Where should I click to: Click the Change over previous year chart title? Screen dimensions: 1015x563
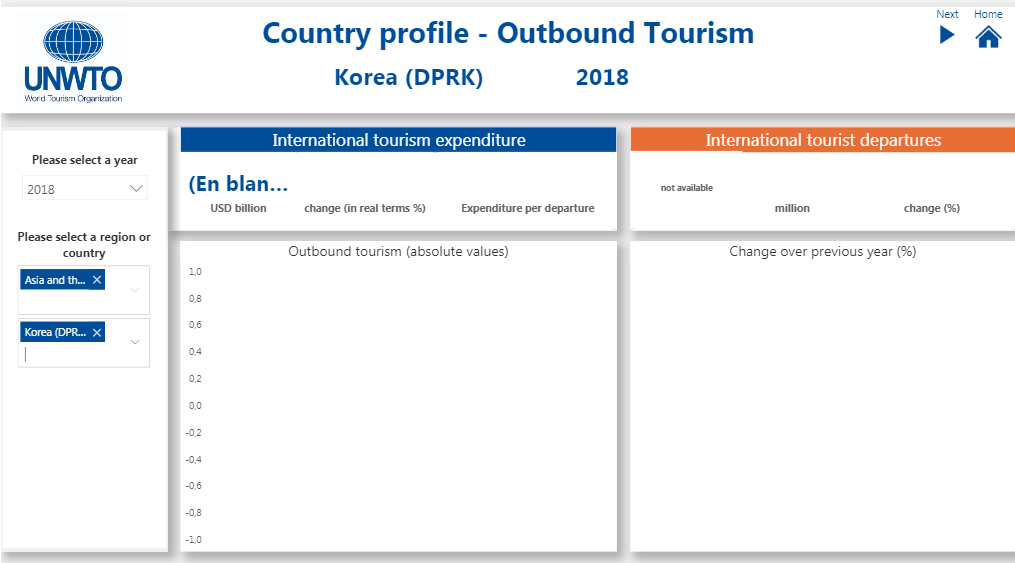click(822, 252)
